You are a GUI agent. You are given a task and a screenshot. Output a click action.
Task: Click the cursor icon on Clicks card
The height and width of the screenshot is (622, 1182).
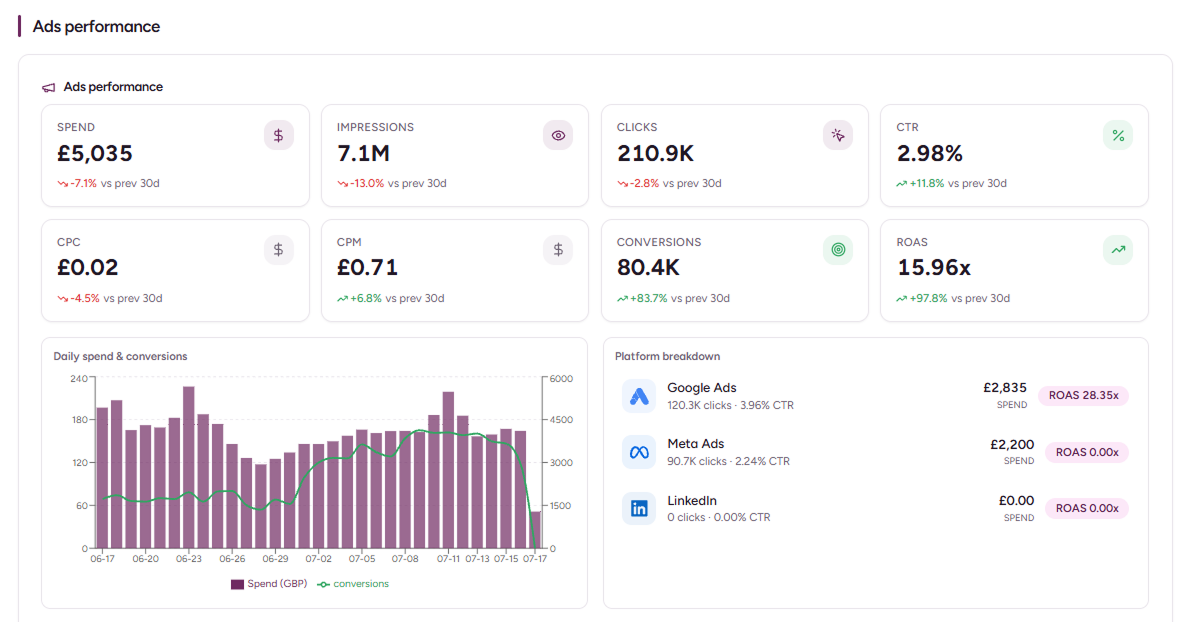click(x=838, y=136)
